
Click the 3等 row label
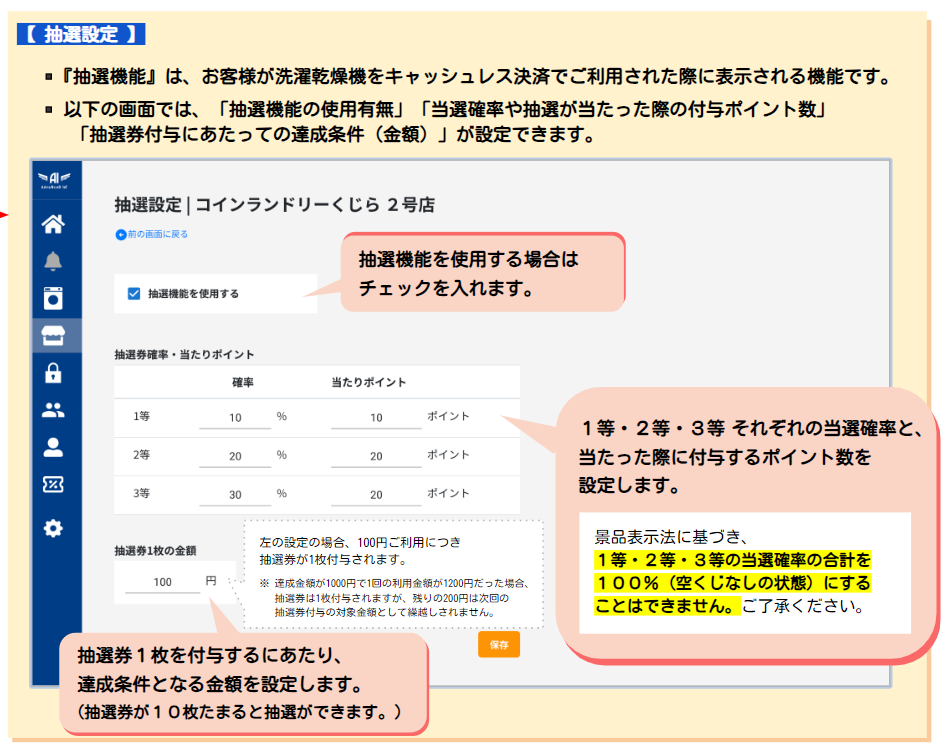(142, 493)
